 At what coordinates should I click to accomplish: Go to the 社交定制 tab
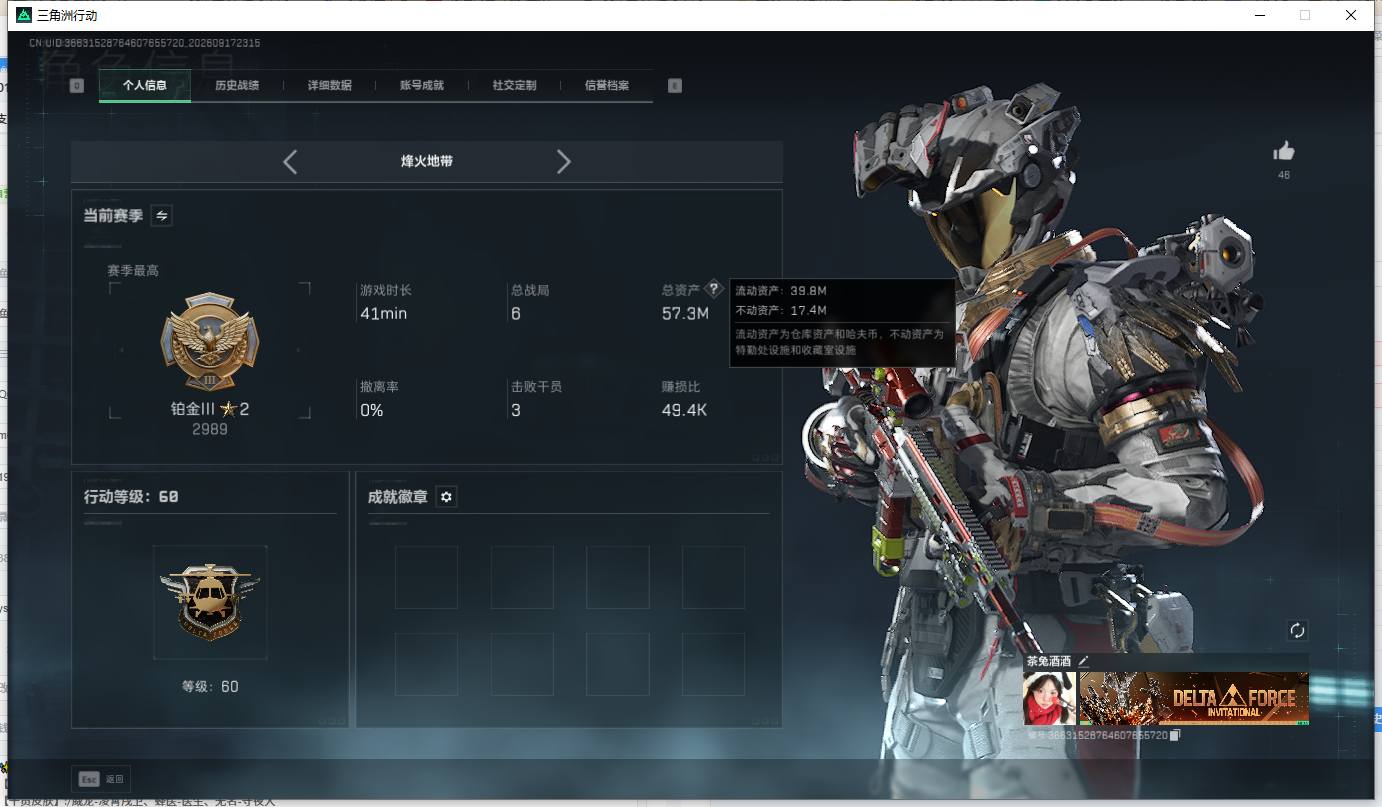click(515, 86)
